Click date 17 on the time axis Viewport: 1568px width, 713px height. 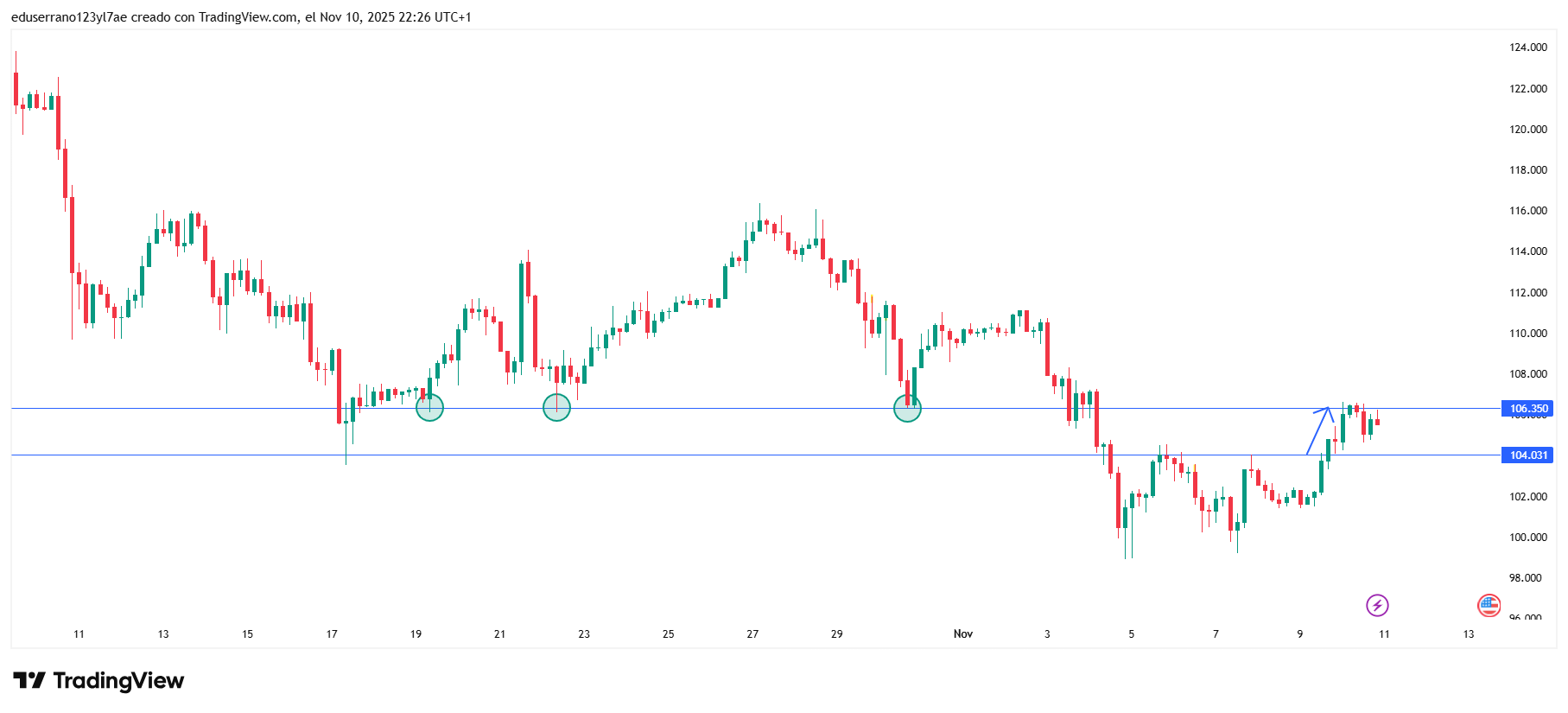click(332, 634)
